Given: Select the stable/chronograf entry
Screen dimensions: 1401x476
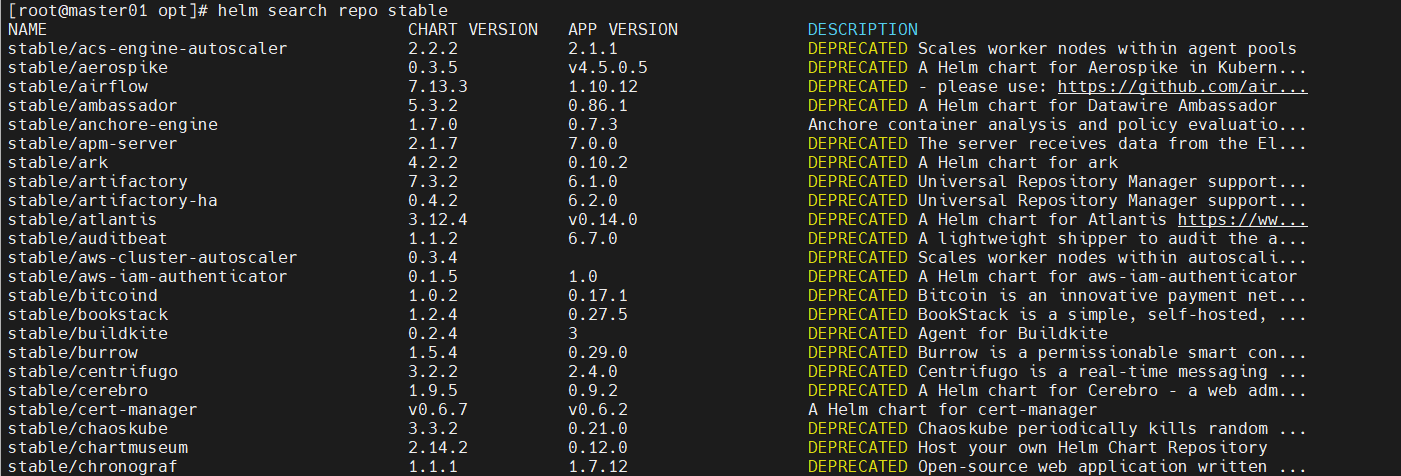Looking at the screenshot, I should [x=92, y=466].
